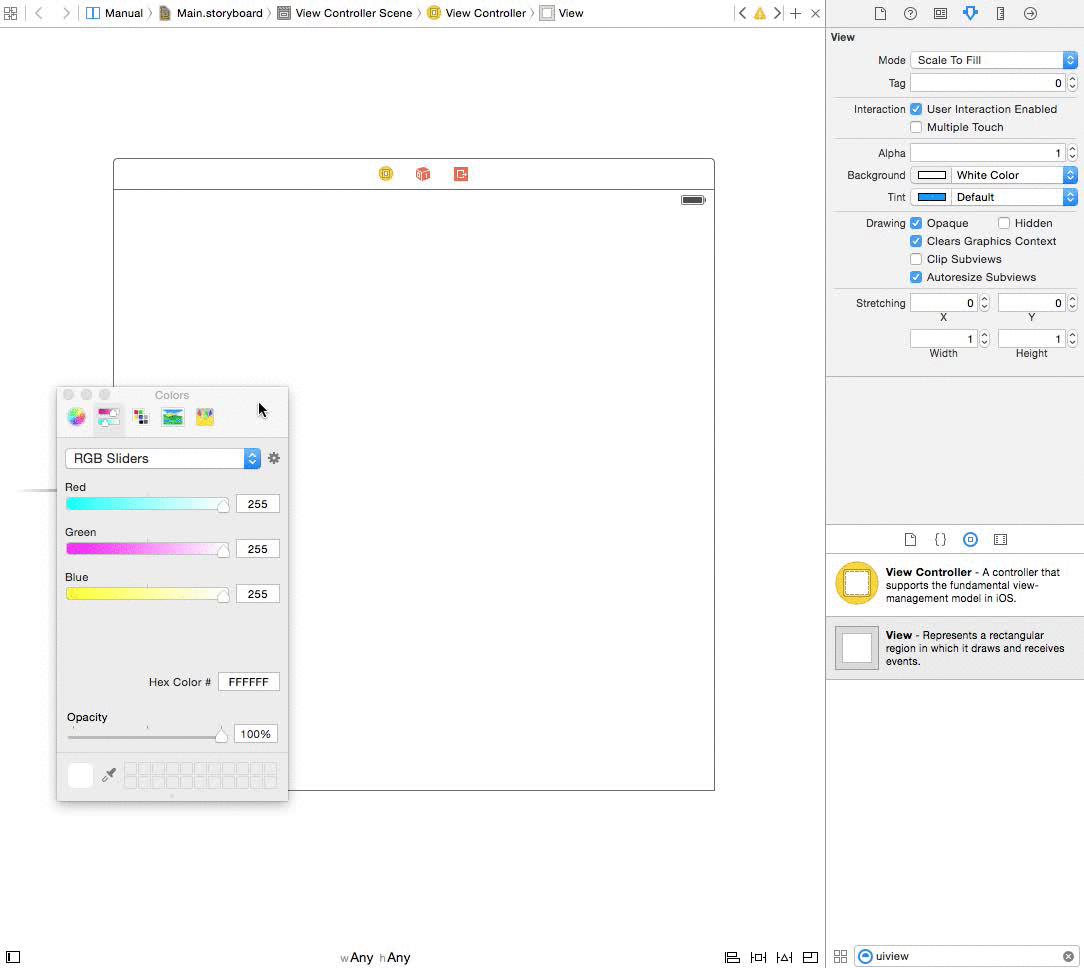Select the First Responder cube icon
Viewport: 1084px width, 968px height.
(423, 174)
